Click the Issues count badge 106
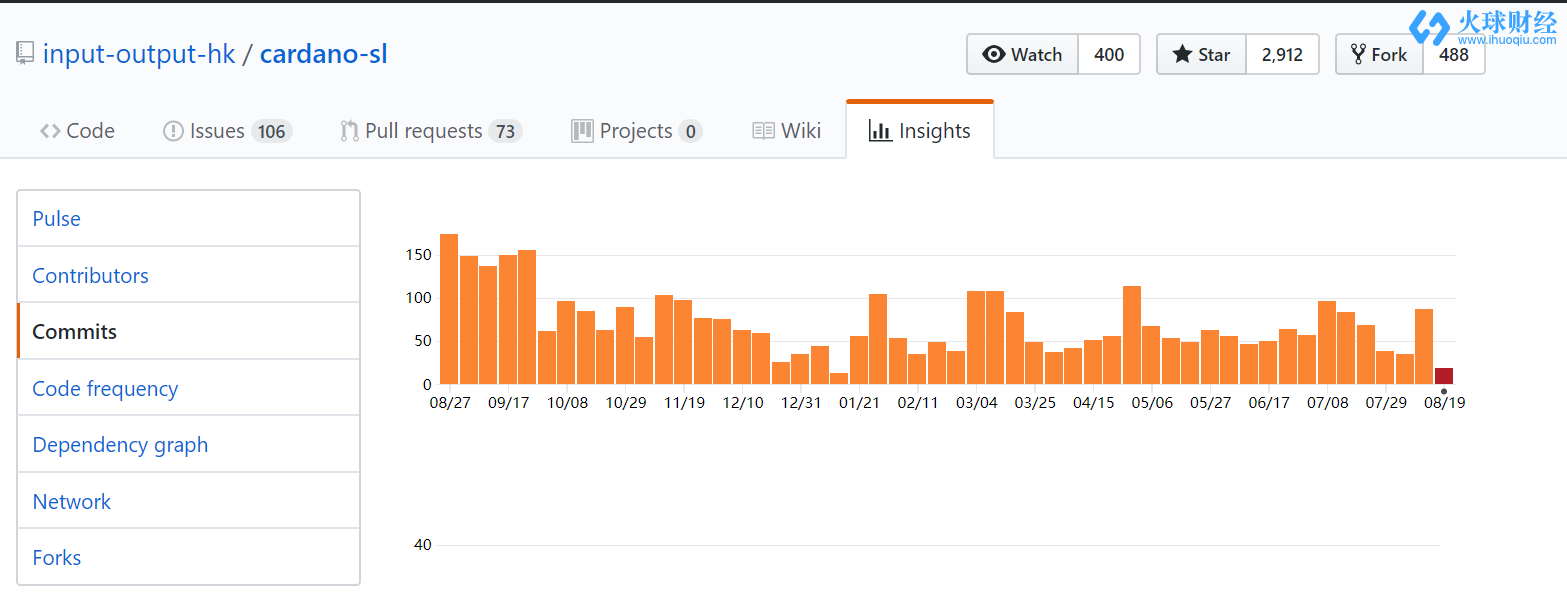Viewport: 1567px width, 598px height. (x=271, y=131)
